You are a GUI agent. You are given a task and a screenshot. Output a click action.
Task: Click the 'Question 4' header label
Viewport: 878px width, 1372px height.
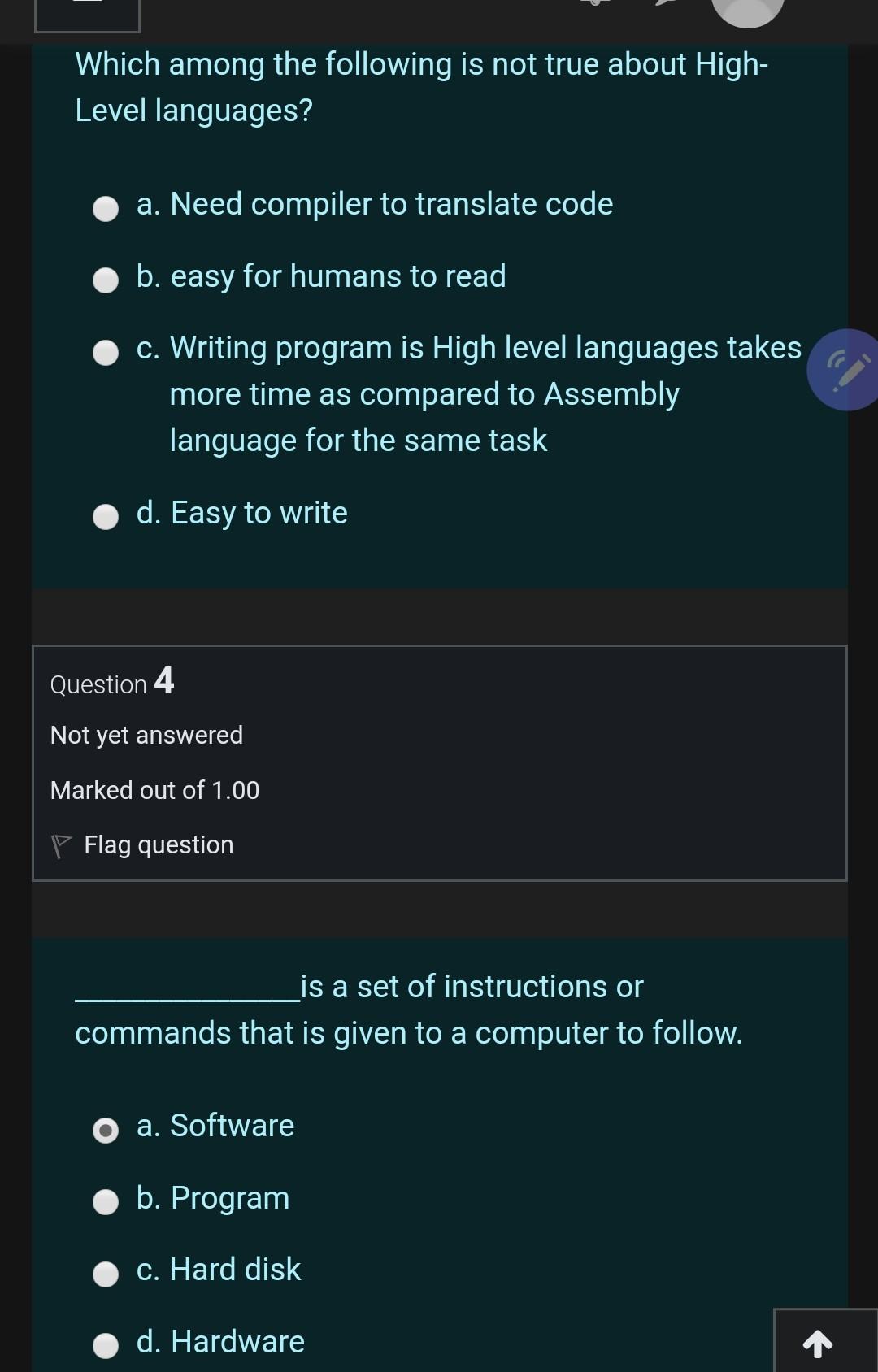[111, 684]
